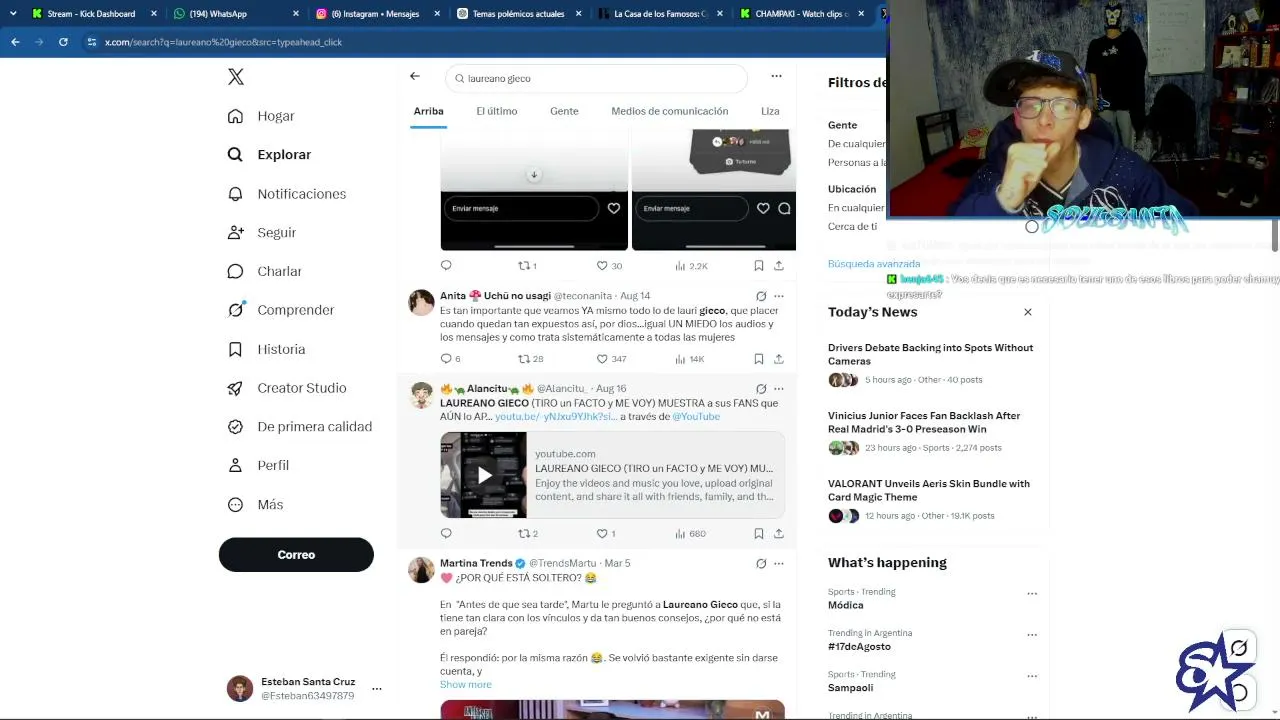
Task: Bookmark the Alancitu tweet
Action: [759, 534]
